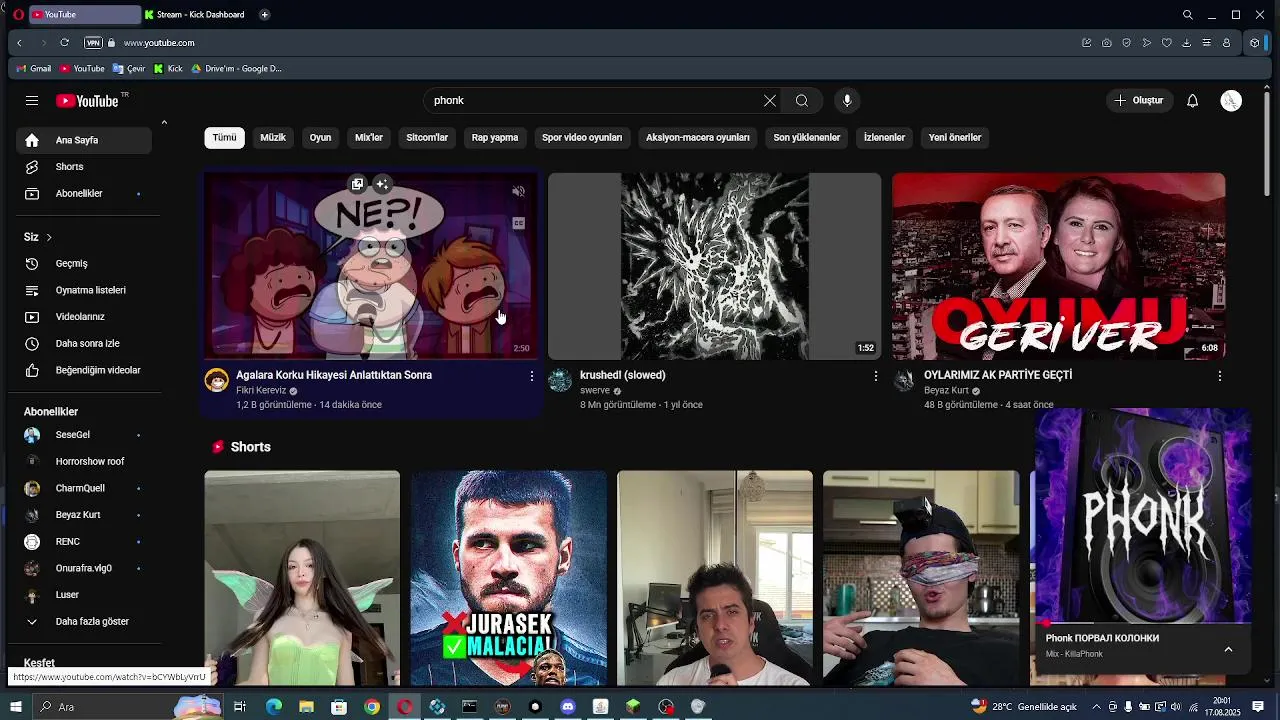The image size is (1280, 720).
Task: Open Beyaz Kurt channel in sidebar
Action: (x=84, y=515)
